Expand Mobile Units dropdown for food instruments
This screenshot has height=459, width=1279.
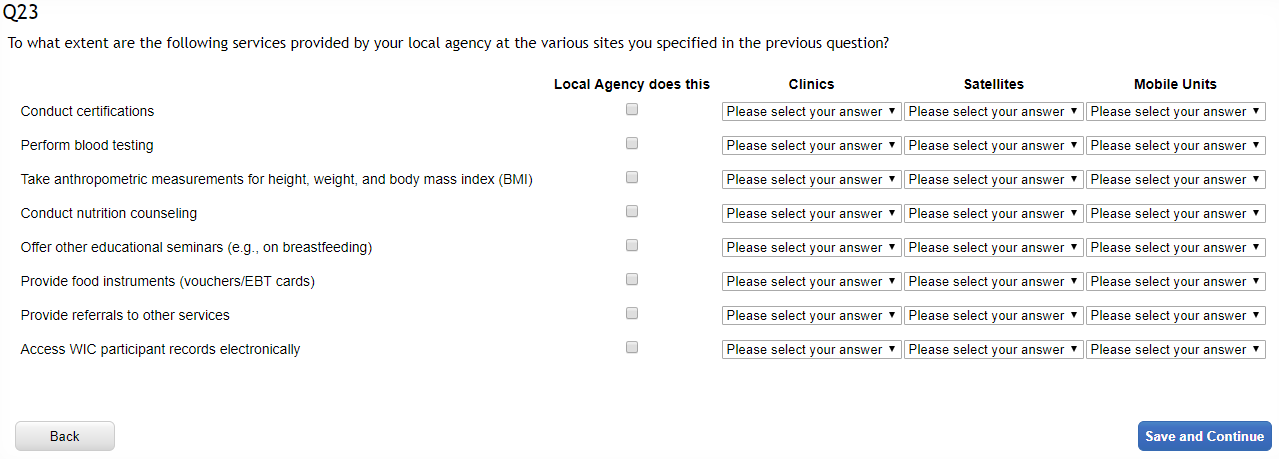coord(1175,282)
